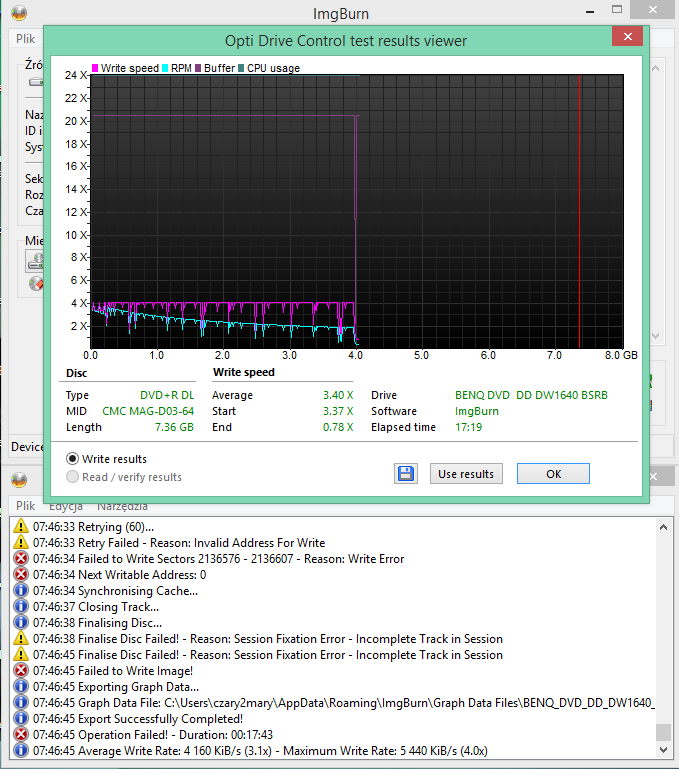The image size is (679, 769).
Task: Click info icon beside Closing Track
Action: (21, 606)
